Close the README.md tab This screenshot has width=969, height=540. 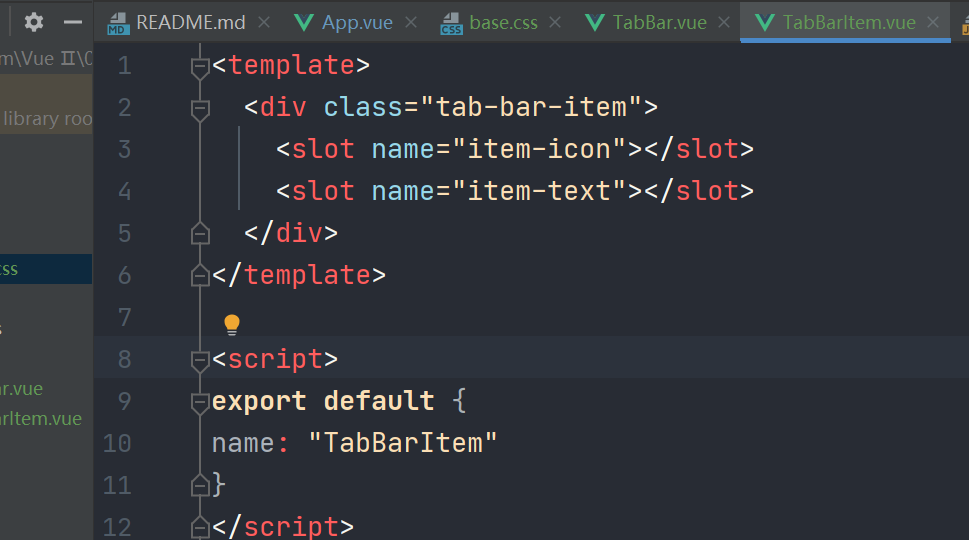tap(264, 23)
